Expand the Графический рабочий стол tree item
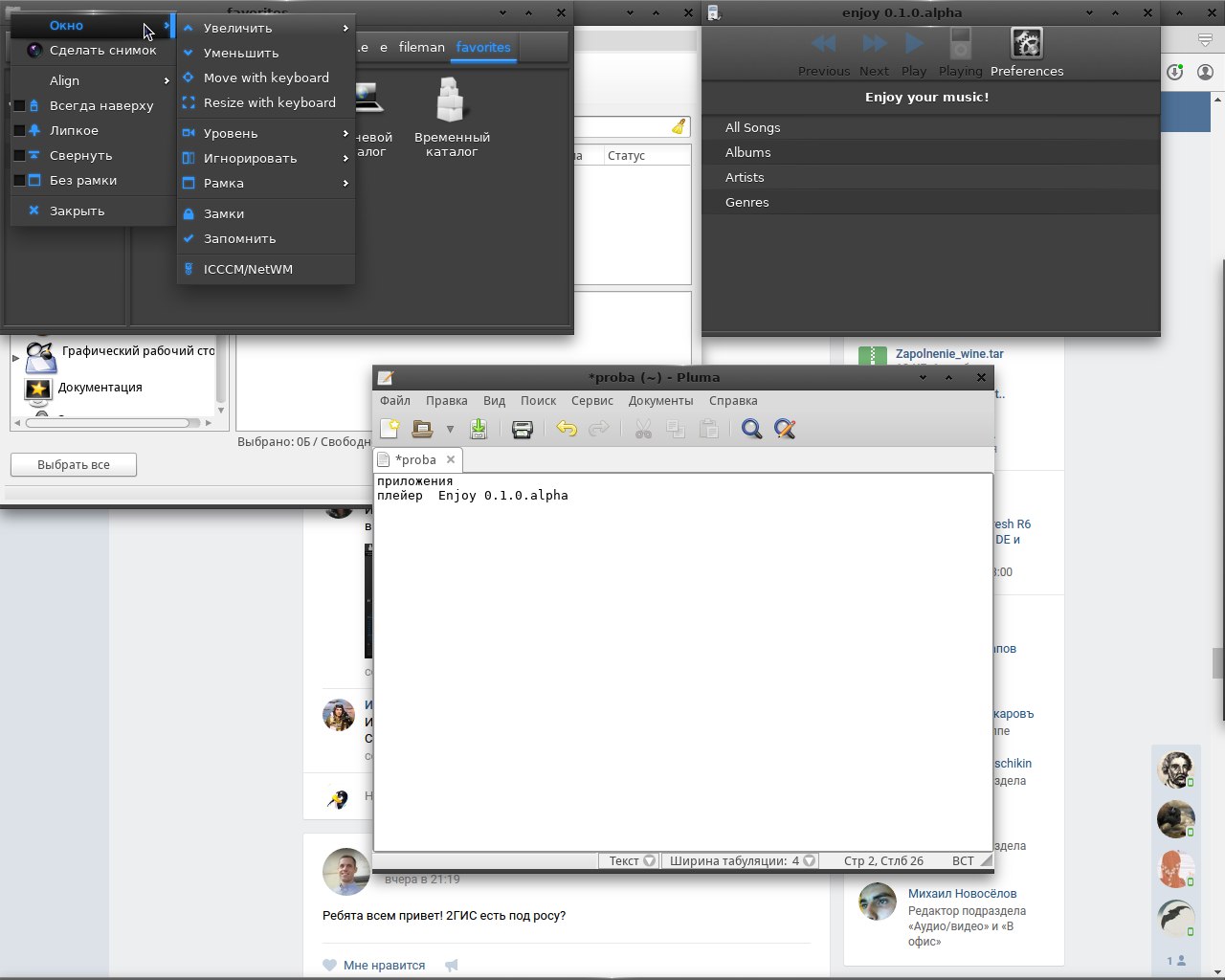1225x980 pixels. point(15,358)
